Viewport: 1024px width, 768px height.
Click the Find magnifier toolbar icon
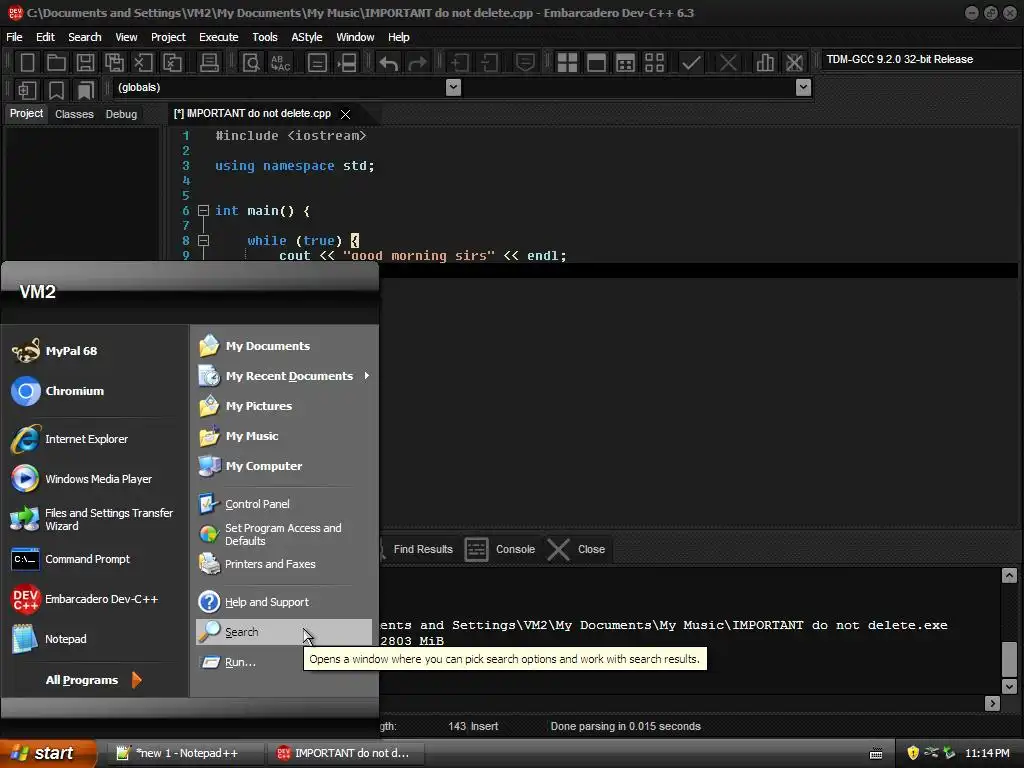pos(251,63)
